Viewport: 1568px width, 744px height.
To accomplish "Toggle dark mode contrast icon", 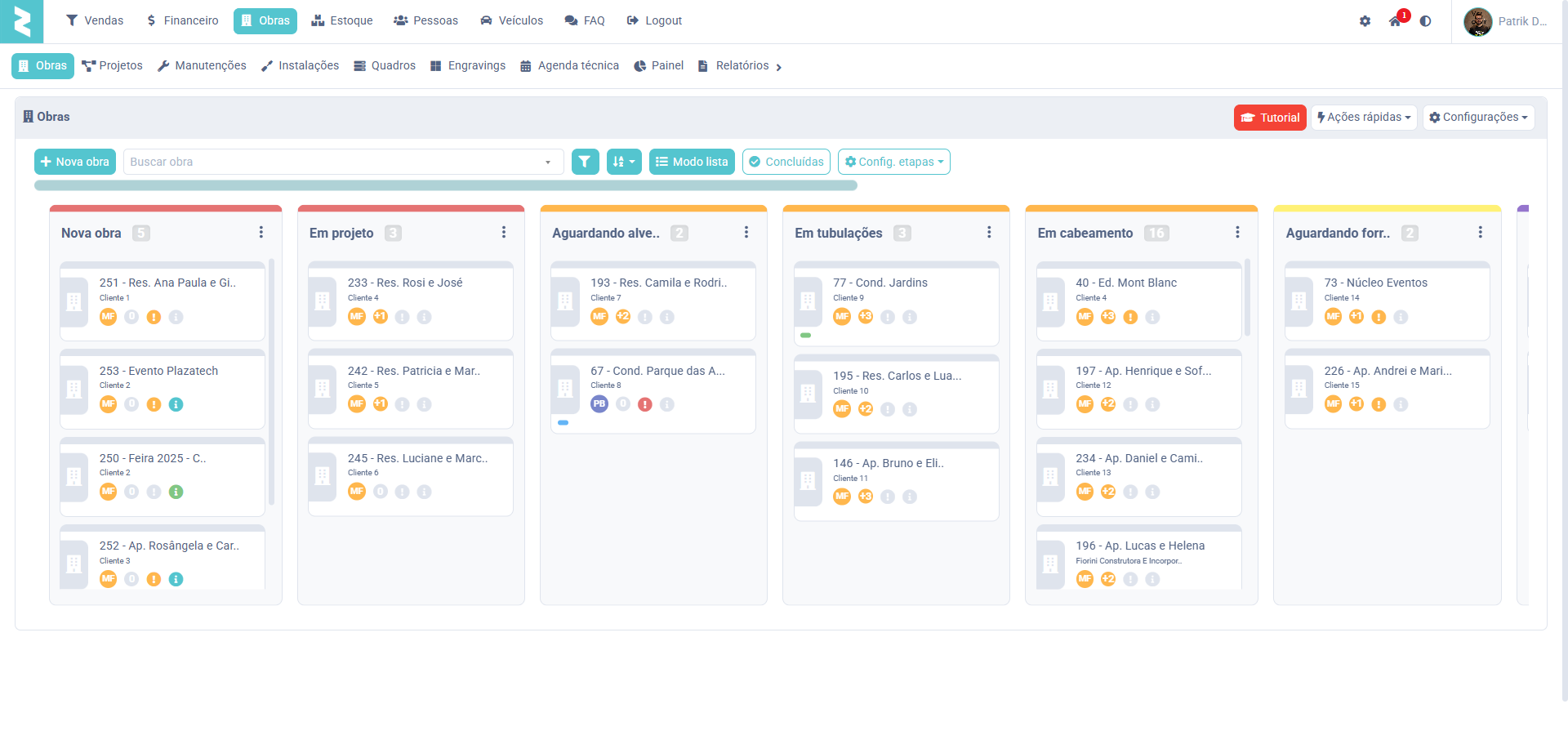I will coord(1425,21).
